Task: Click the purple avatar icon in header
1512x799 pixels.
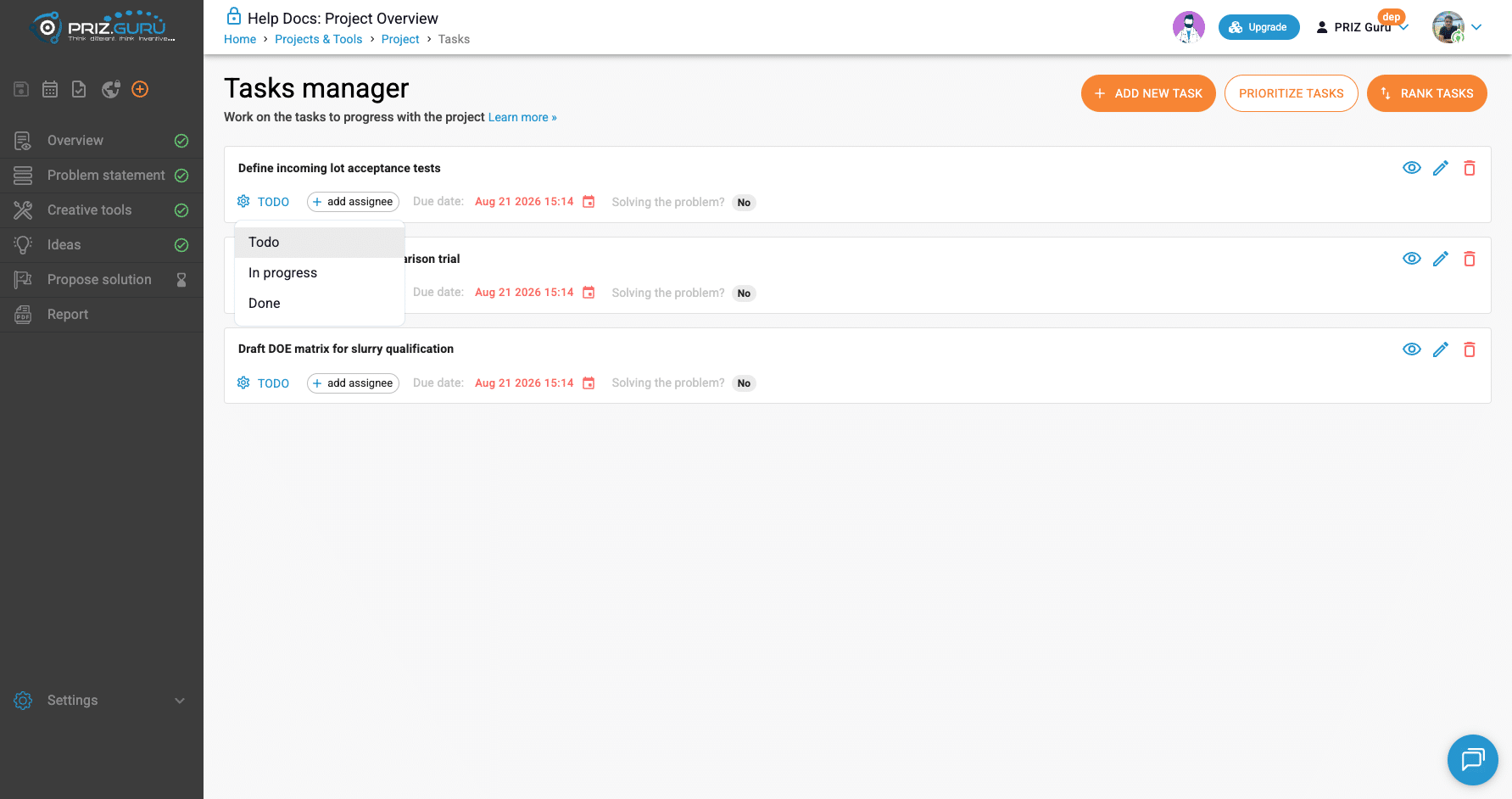Action: coord(1189,27)
